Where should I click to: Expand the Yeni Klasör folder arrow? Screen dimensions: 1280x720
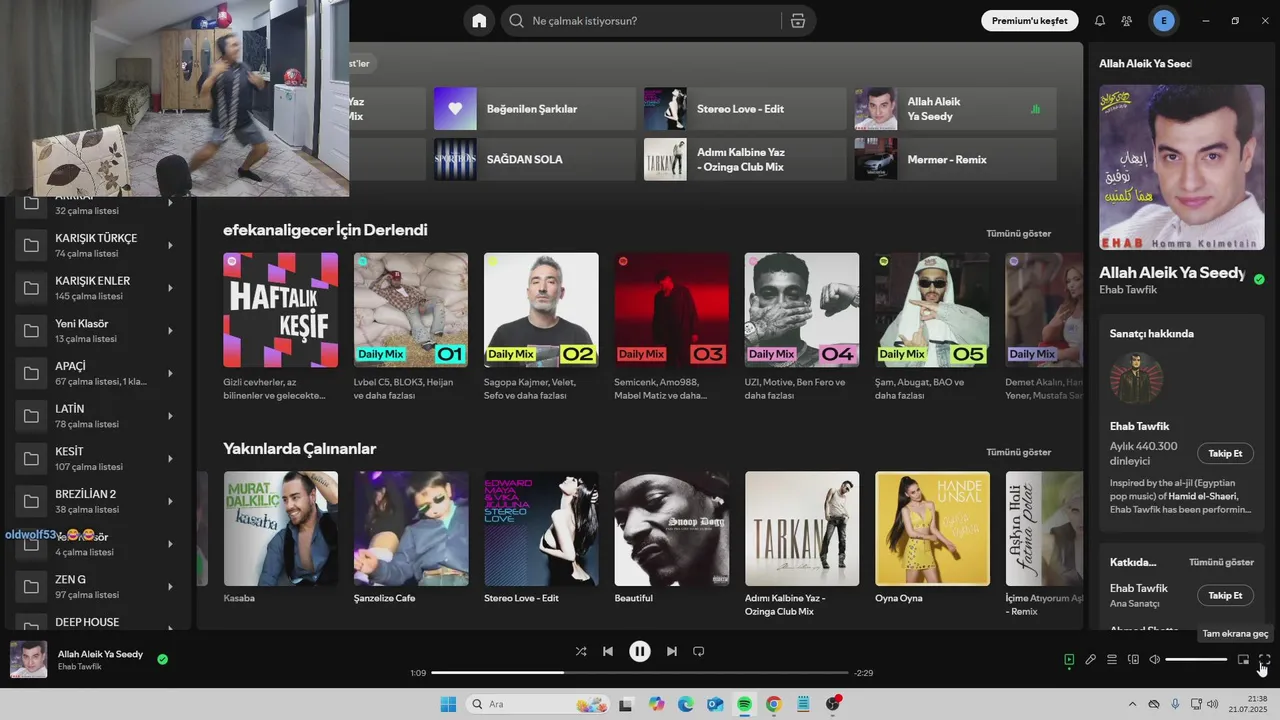(x=170, y=330)
